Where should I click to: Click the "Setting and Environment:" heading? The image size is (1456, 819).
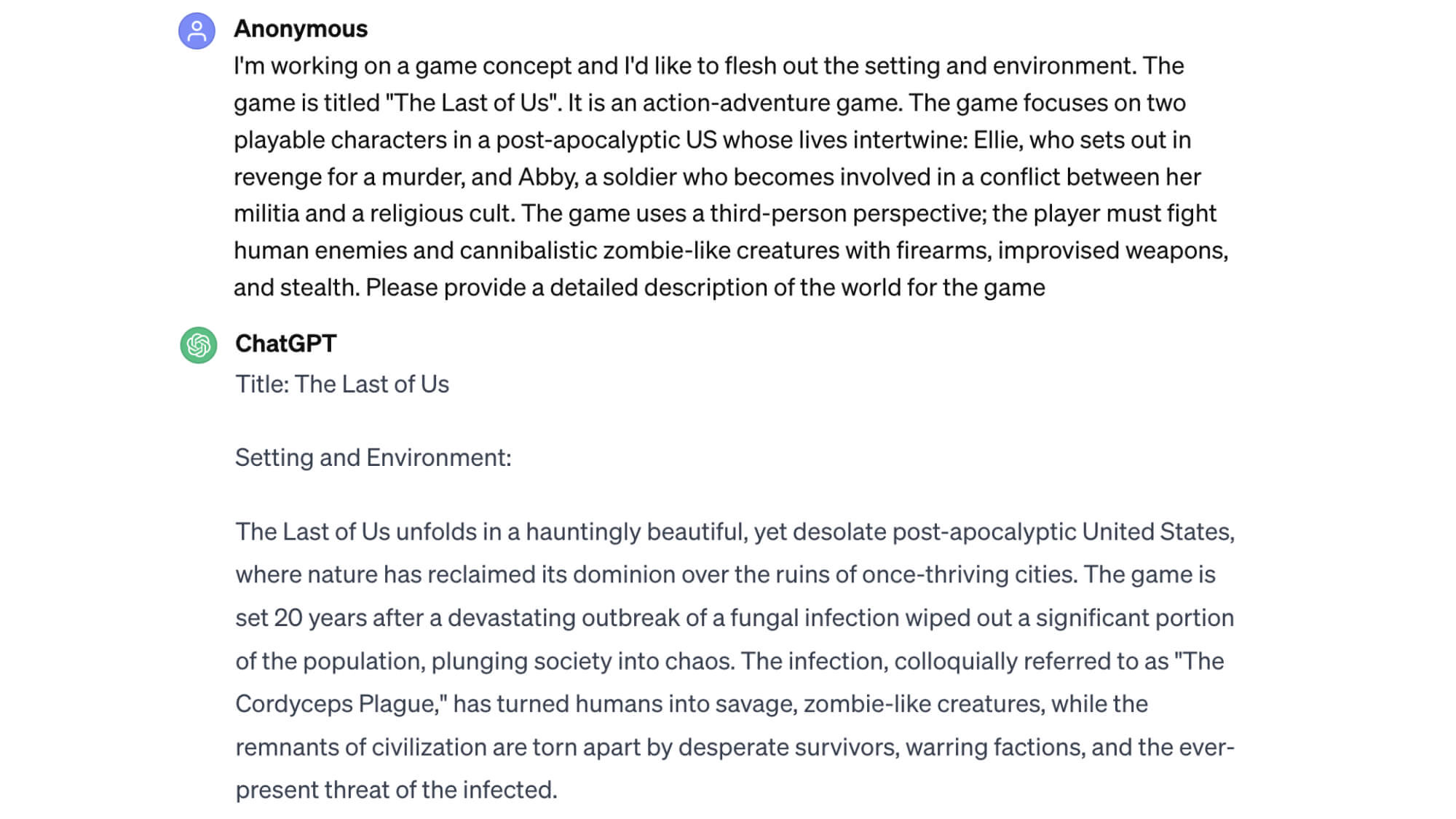click(373, 458)
